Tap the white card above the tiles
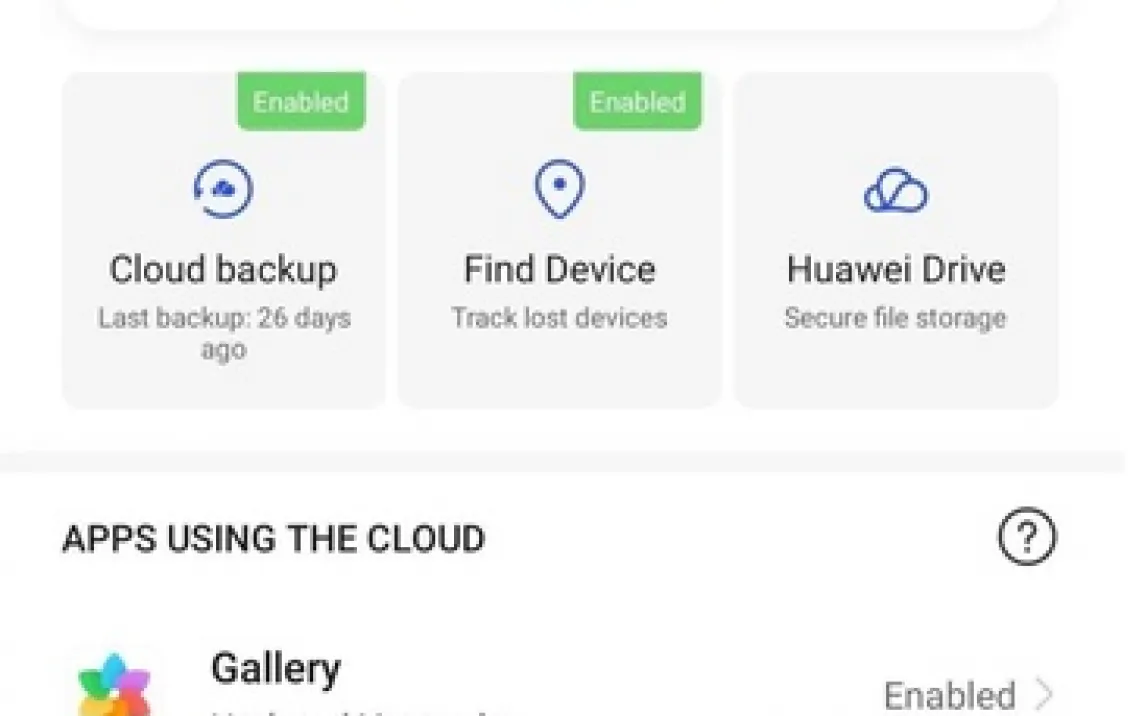This screenshot has height=716, width=1146. click(560, 12)
